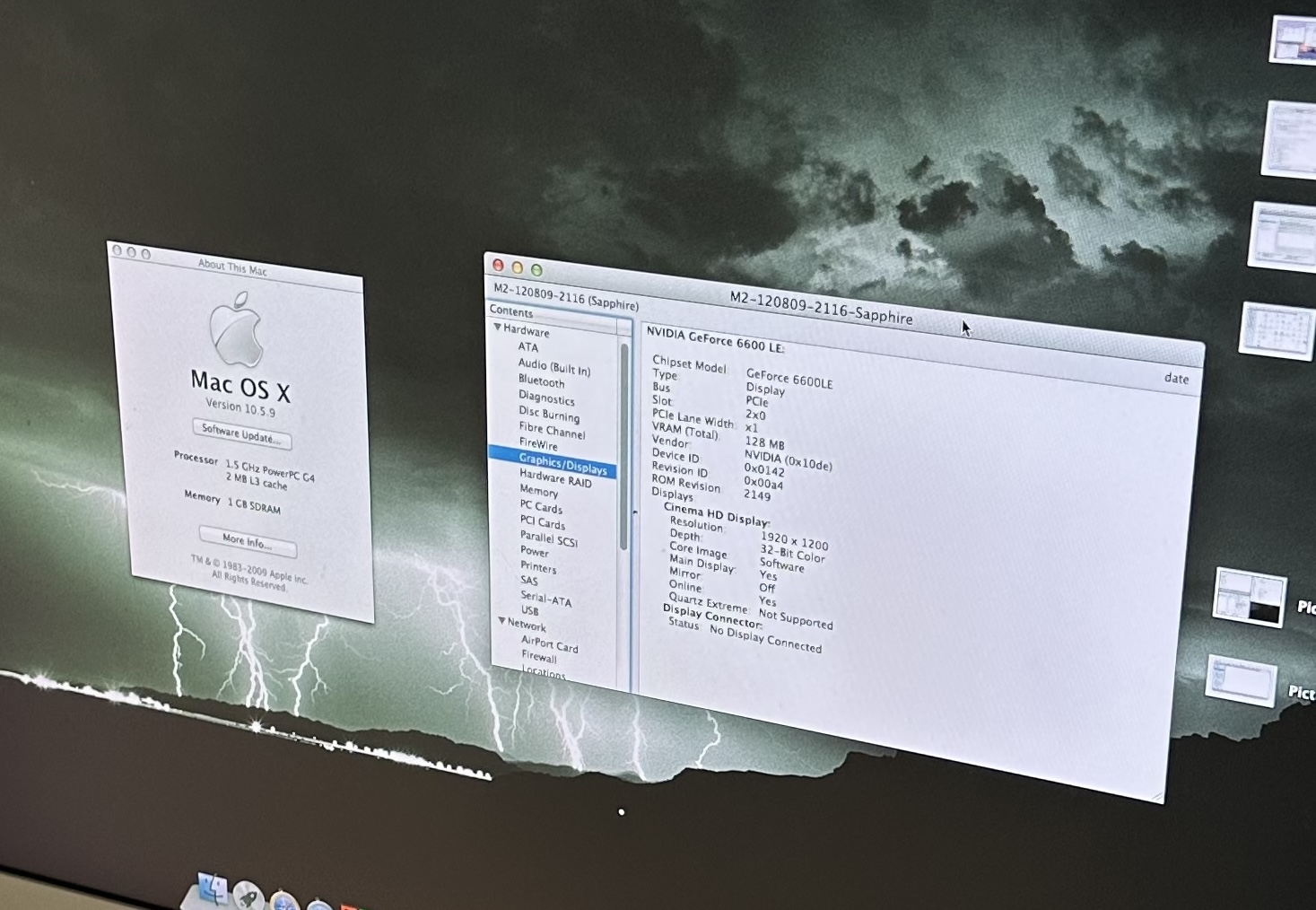
Task: Click green zoom button on System Profiler
Action: [x=536, y=270]
